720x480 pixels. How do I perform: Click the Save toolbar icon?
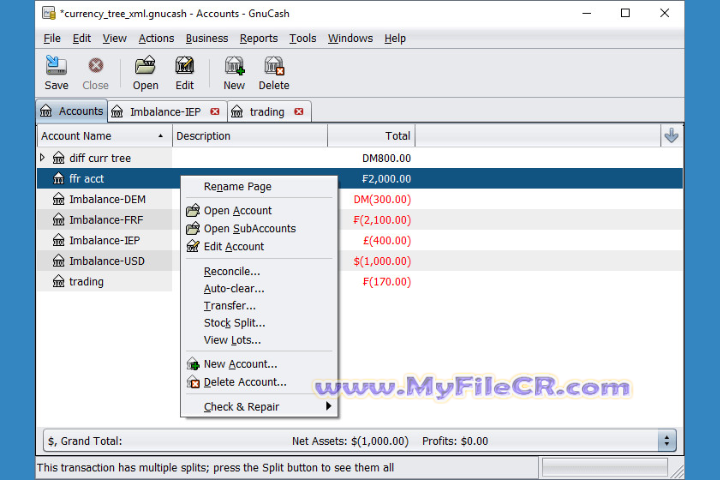tap(56, 66)
